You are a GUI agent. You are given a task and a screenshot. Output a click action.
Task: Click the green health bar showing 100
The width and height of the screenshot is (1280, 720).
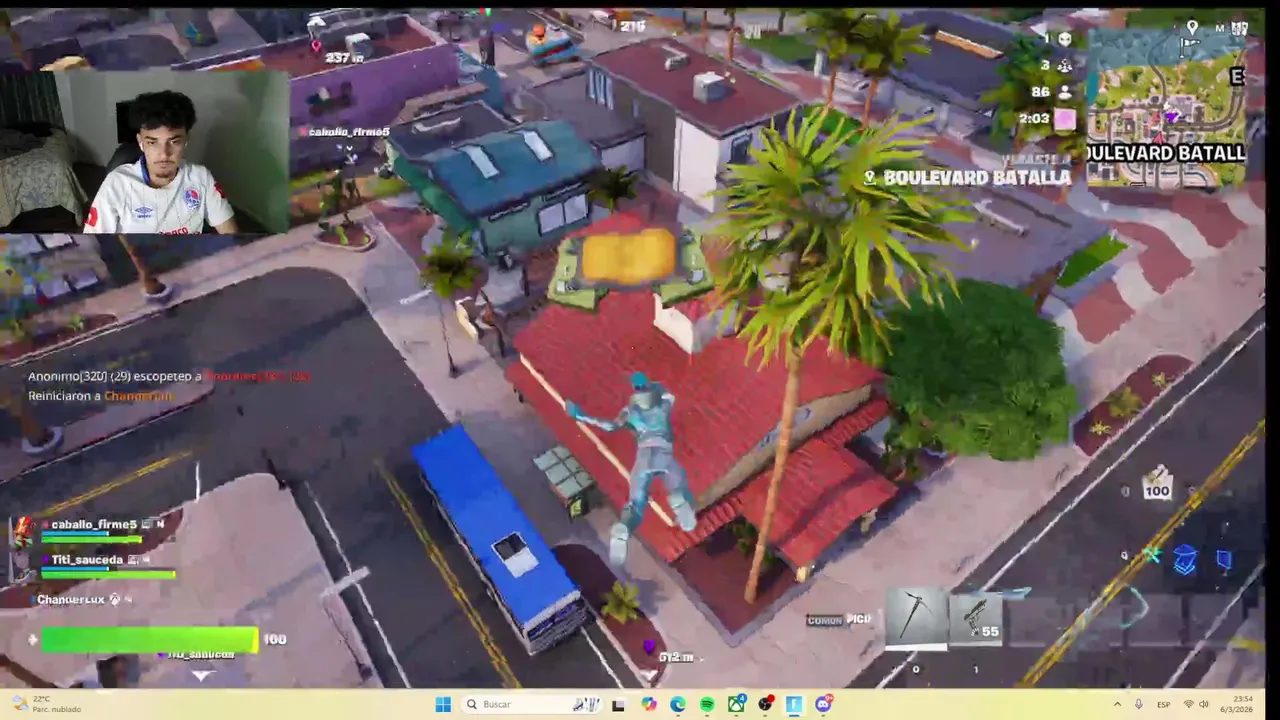(x=149, y=640)
